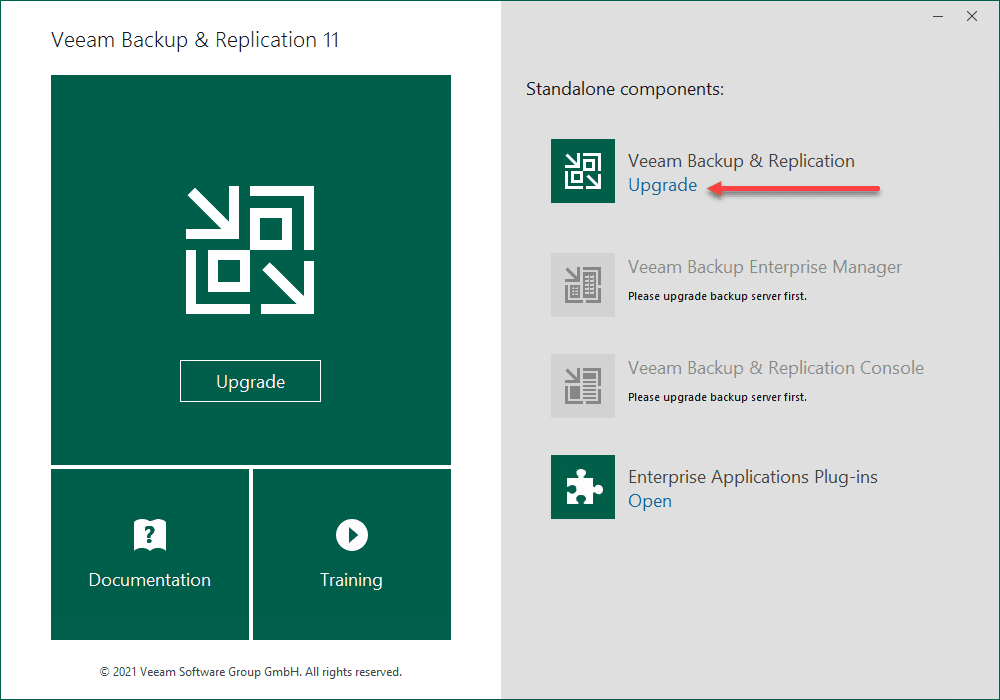
Task: Close the Veeam installer window
Action: 971,16
